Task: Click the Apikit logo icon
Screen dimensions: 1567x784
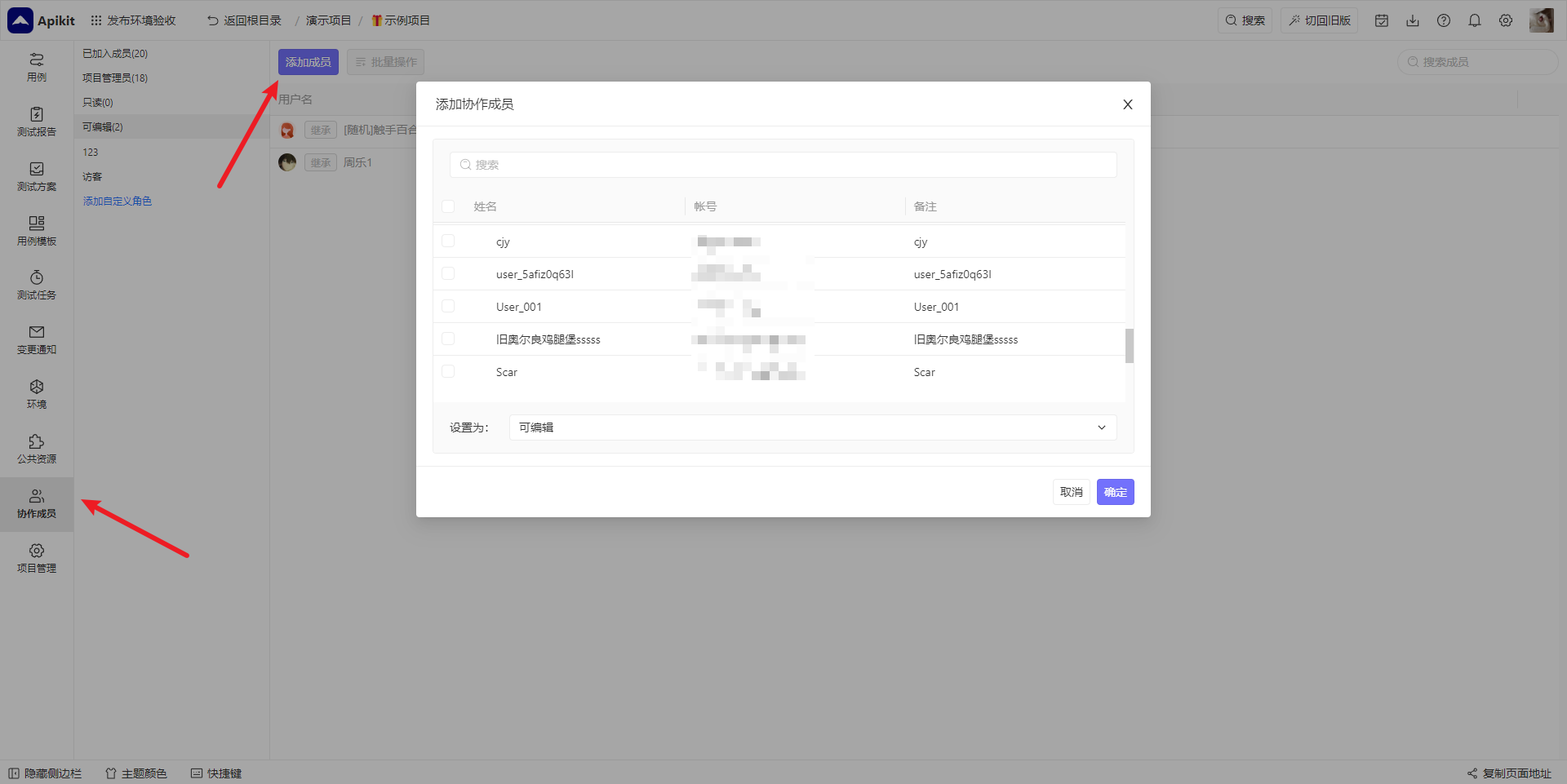Action: point(20,20)
